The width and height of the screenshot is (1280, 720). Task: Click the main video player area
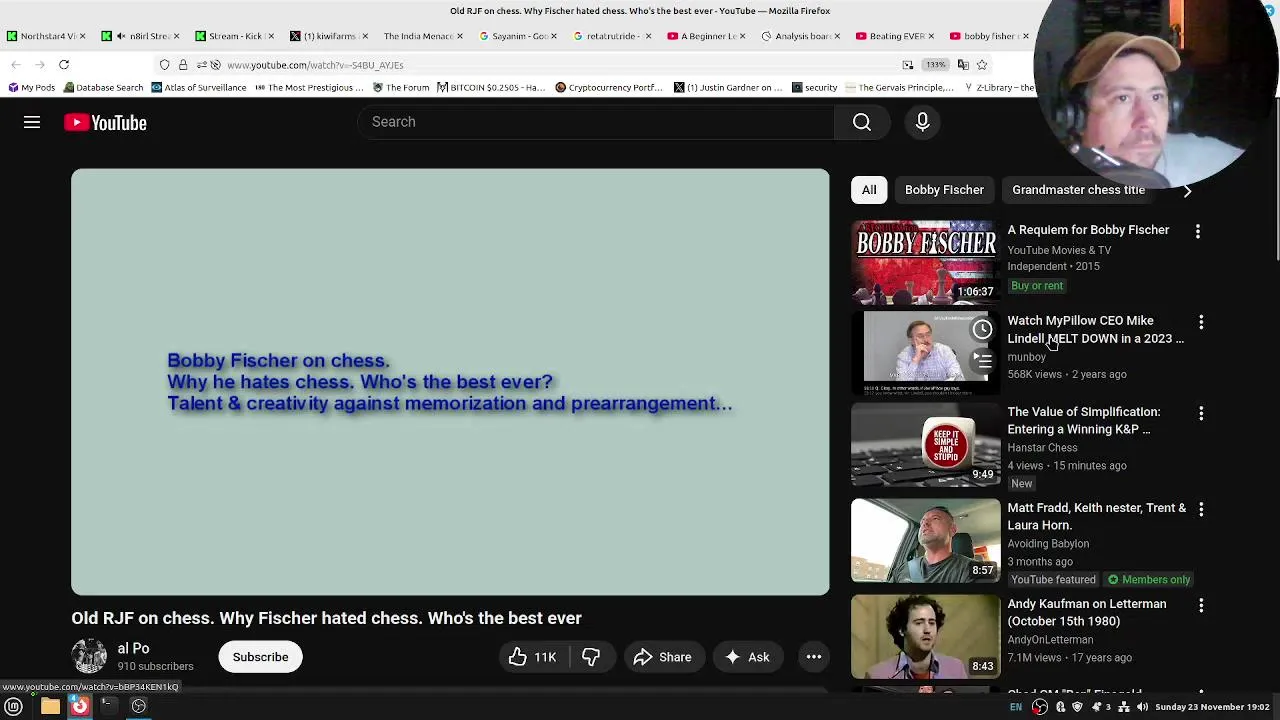(x=450, y=382)
